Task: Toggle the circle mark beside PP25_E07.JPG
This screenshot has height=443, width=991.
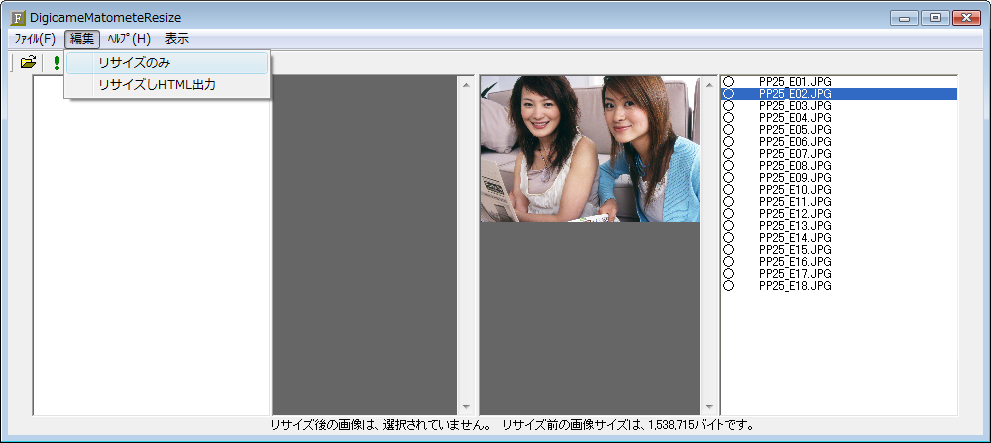Action: click(729, 154)
